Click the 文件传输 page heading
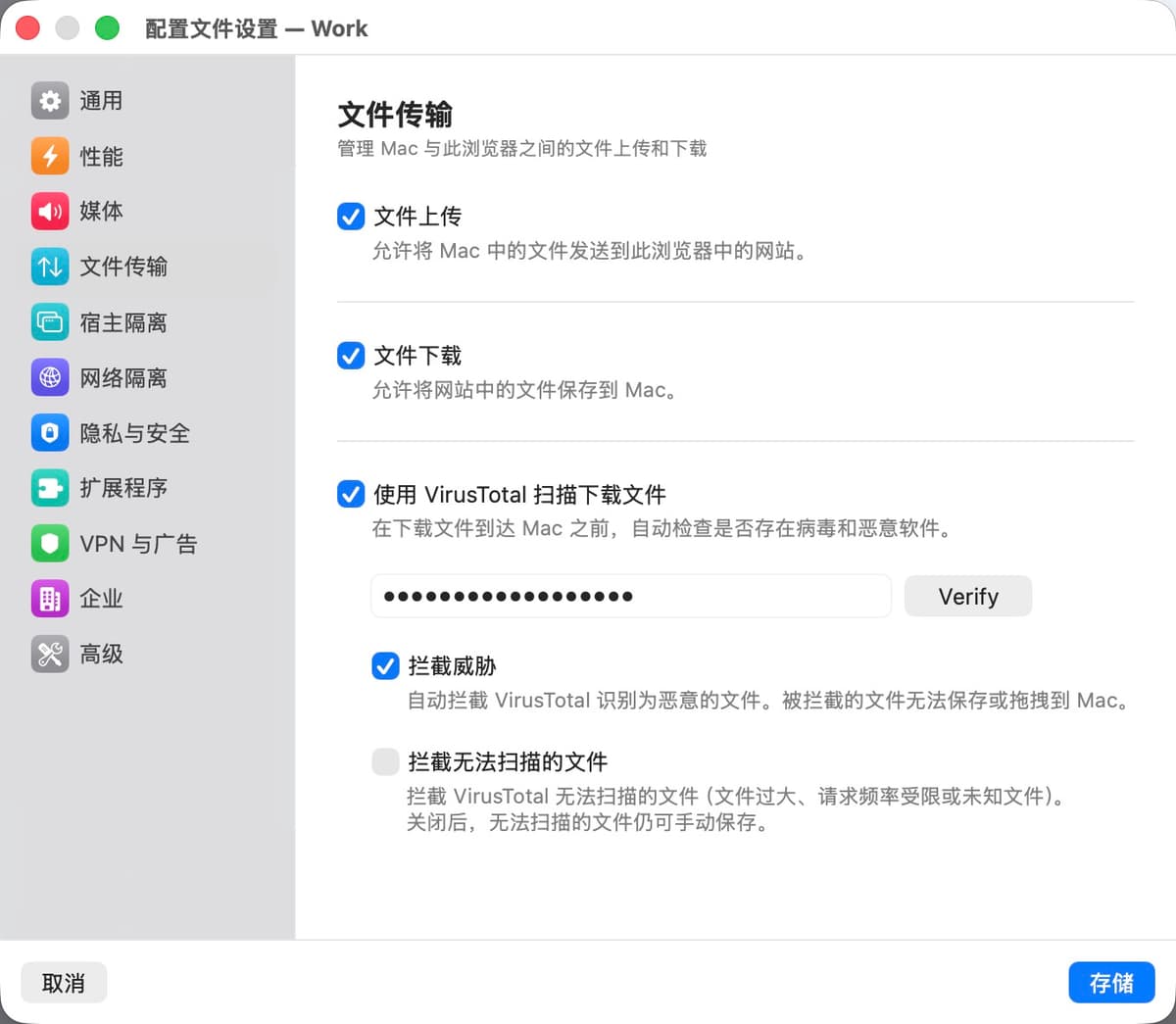This screenshot has height=1024, width=1176. [395, 115]
